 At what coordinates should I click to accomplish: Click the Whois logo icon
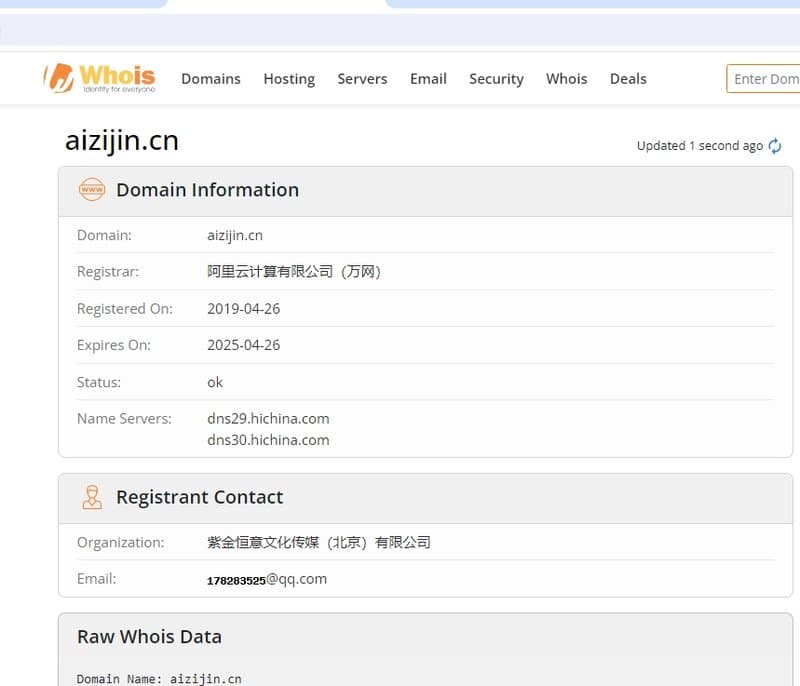99,78
